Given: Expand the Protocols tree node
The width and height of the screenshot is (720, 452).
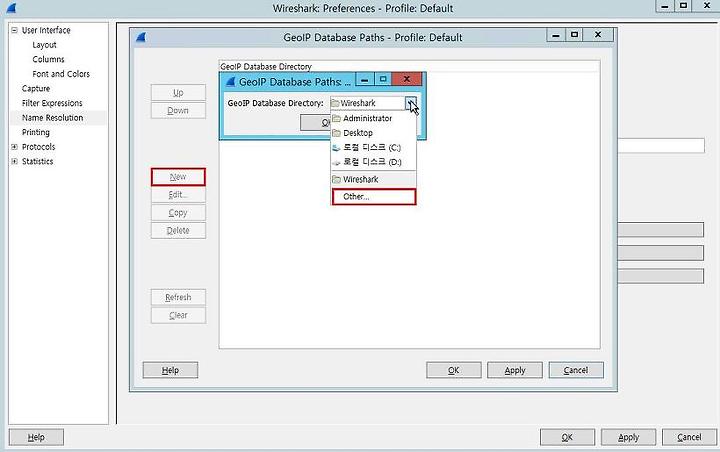Looking at the screenshot, I should click(14, 147).
